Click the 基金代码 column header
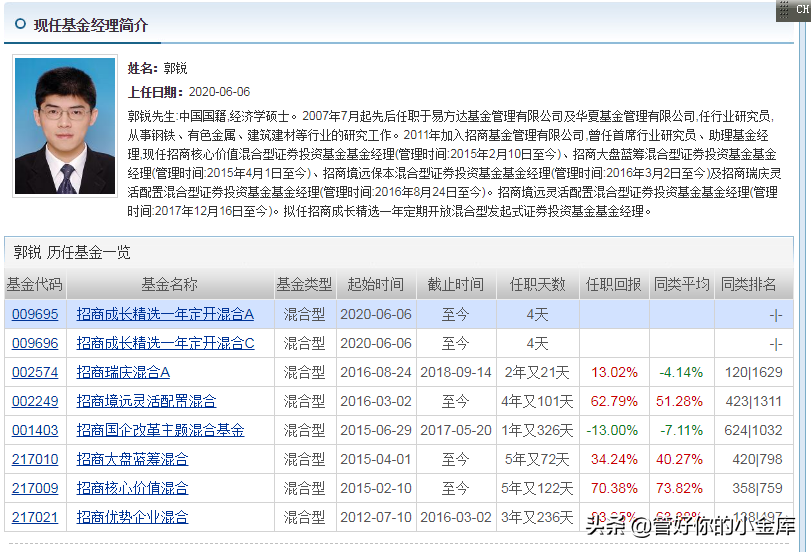Image resolution: width=811 pixels, height=552 pixels. click(x=35, y=284)
